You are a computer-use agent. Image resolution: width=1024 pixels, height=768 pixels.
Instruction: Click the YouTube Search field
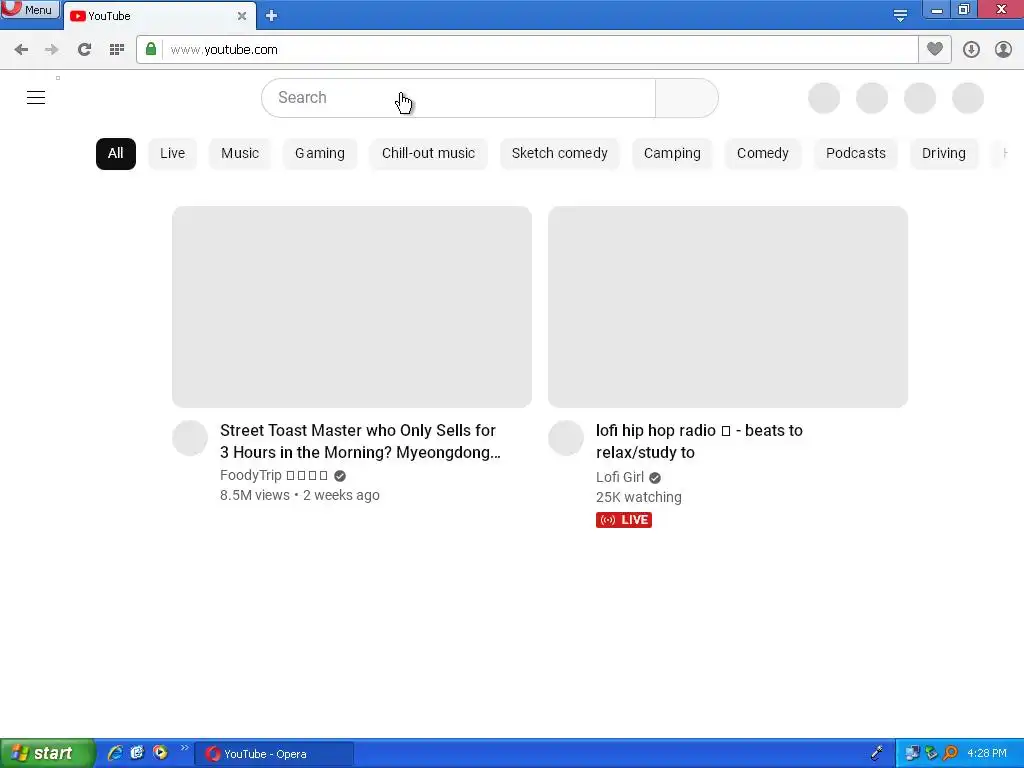458,98
